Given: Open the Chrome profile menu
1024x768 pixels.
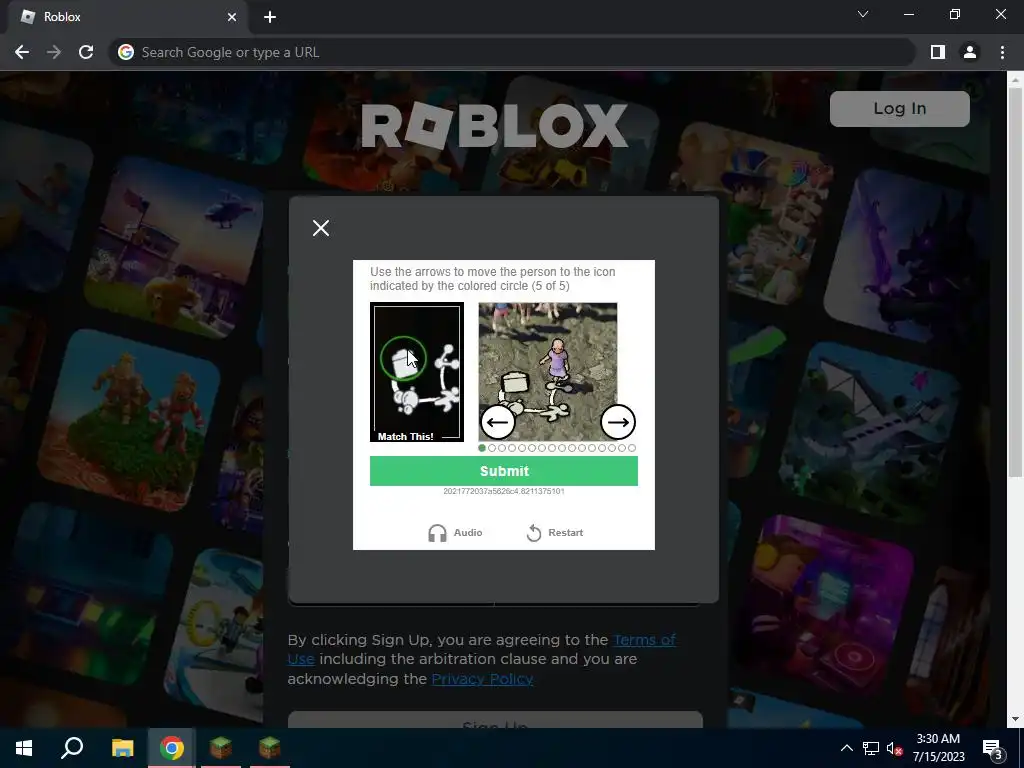Looking at the screenshot, I should click(970, 52).
